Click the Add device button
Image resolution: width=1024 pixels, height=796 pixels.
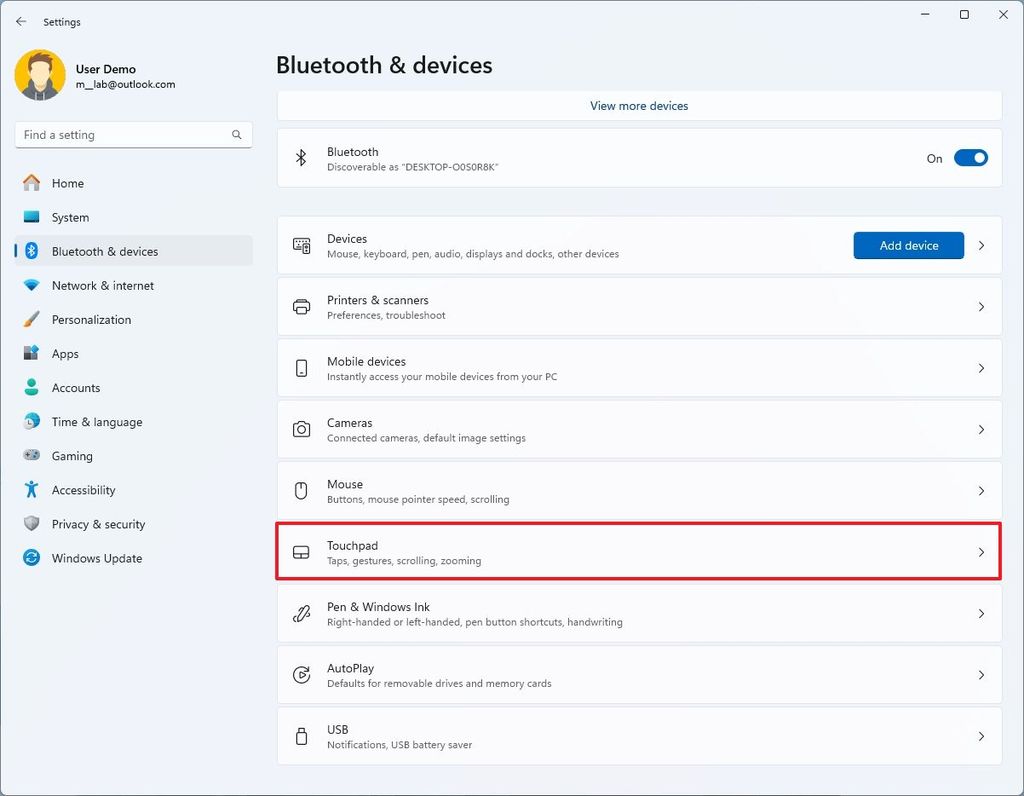coord(908,245)
